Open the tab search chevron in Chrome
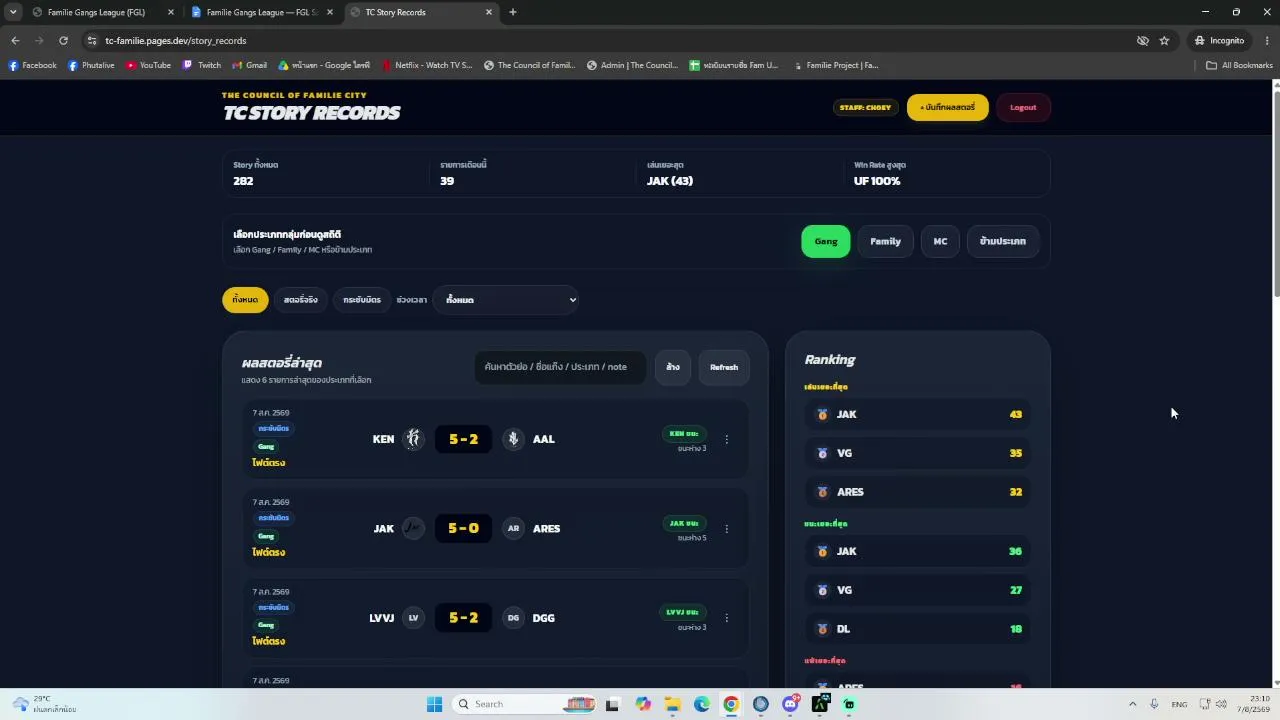Screen dimensions: 1280x720 tap(13, 12)
